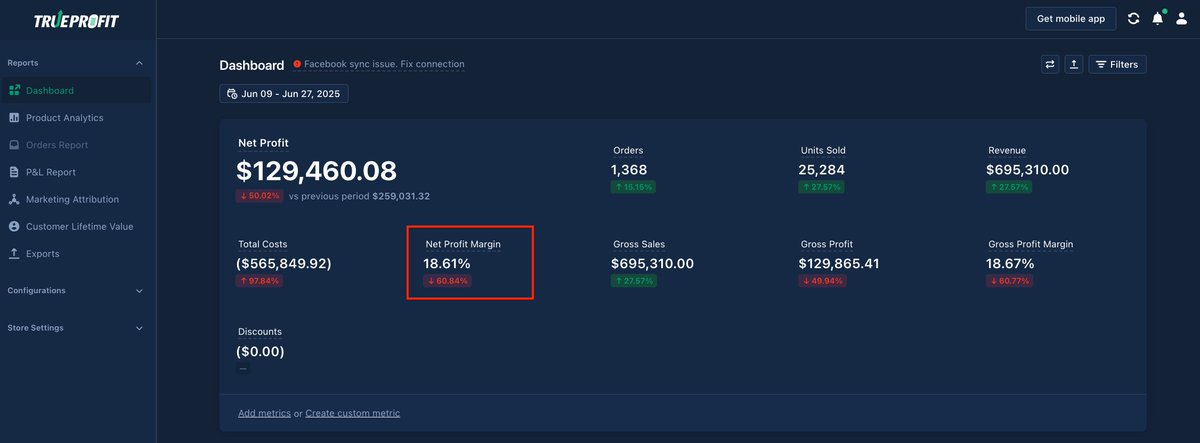Open the Filters button
Viewport: 1200px width, 443px height.
pos(1117,64)
